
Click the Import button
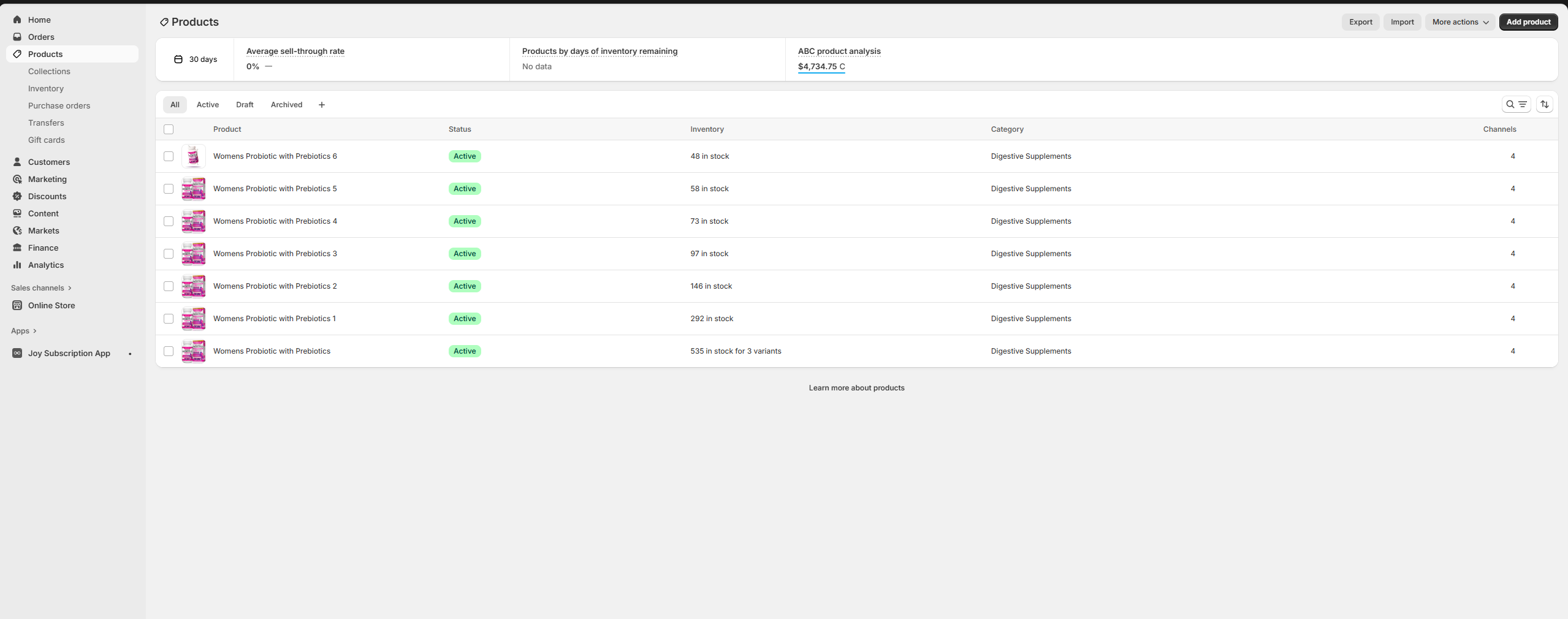click(x=1402, y=22)
